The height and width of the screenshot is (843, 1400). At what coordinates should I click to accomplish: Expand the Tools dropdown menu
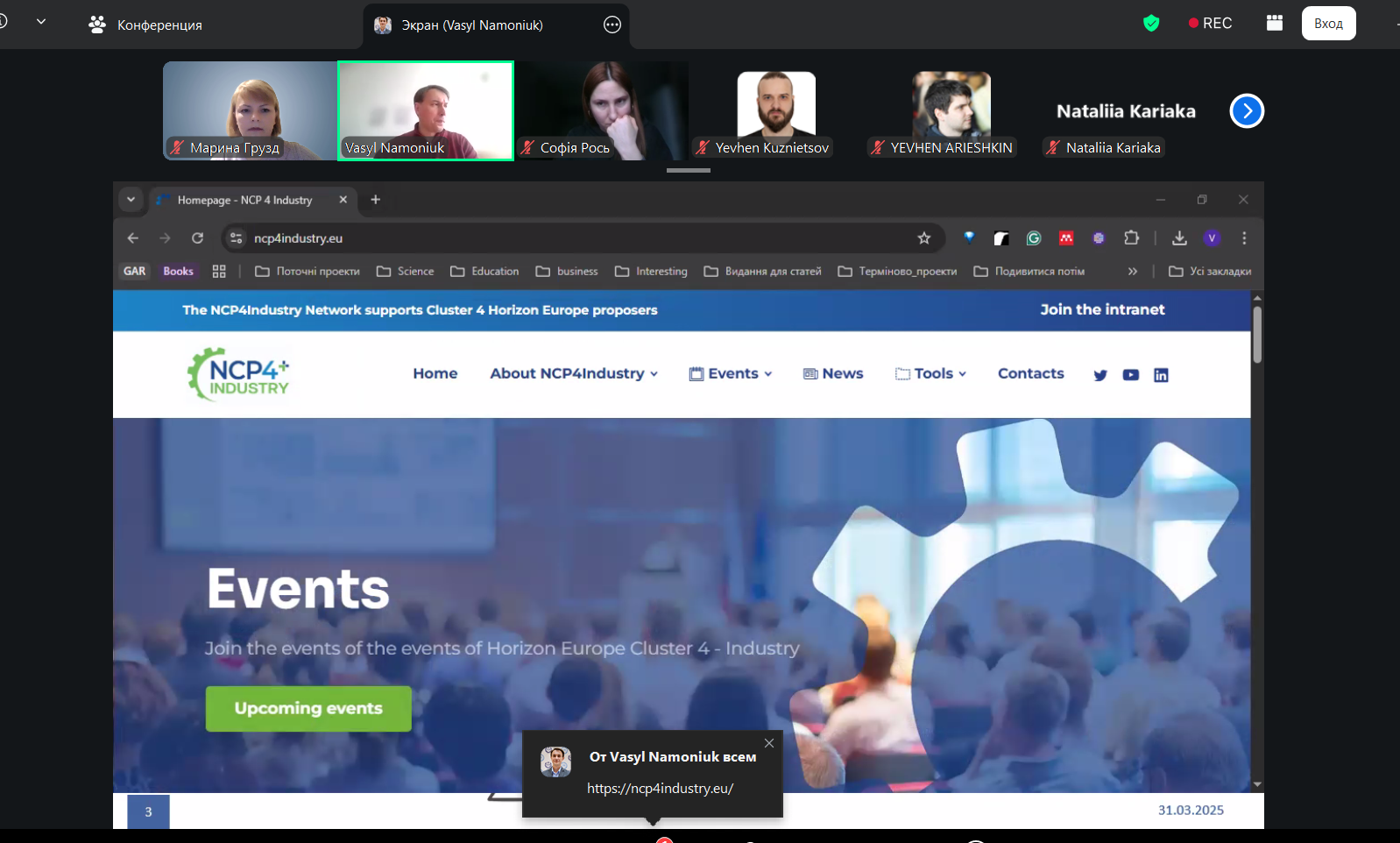(x=931, y=373)
